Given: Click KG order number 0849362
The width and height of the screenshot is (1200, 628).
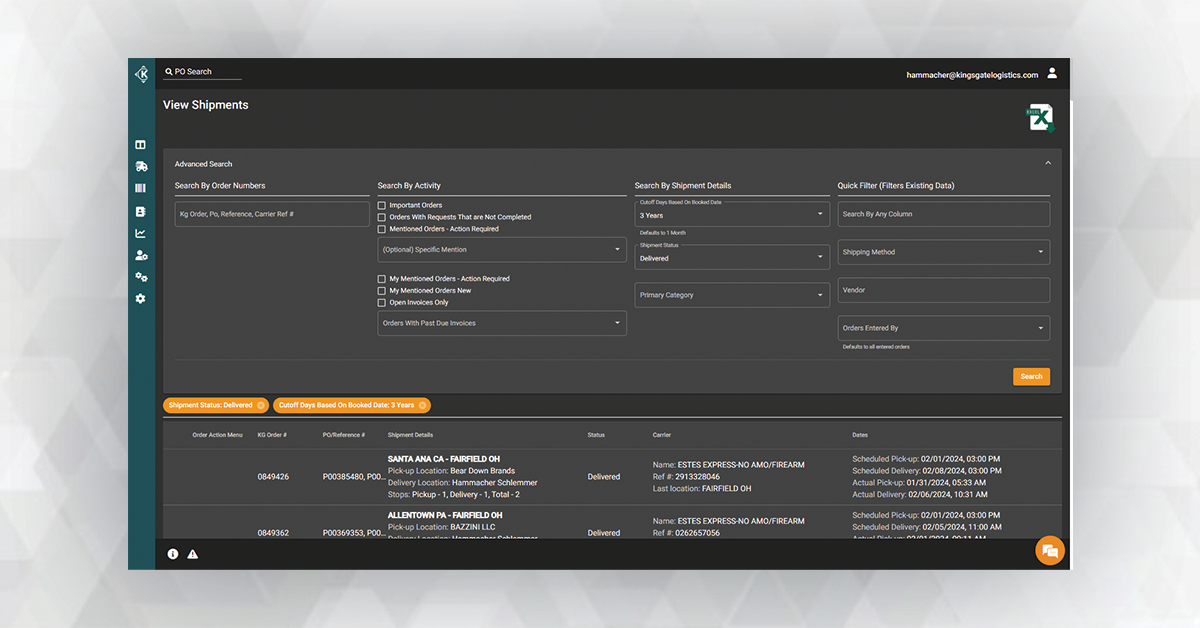Looking at the screenshot, I should pos(273,533).
